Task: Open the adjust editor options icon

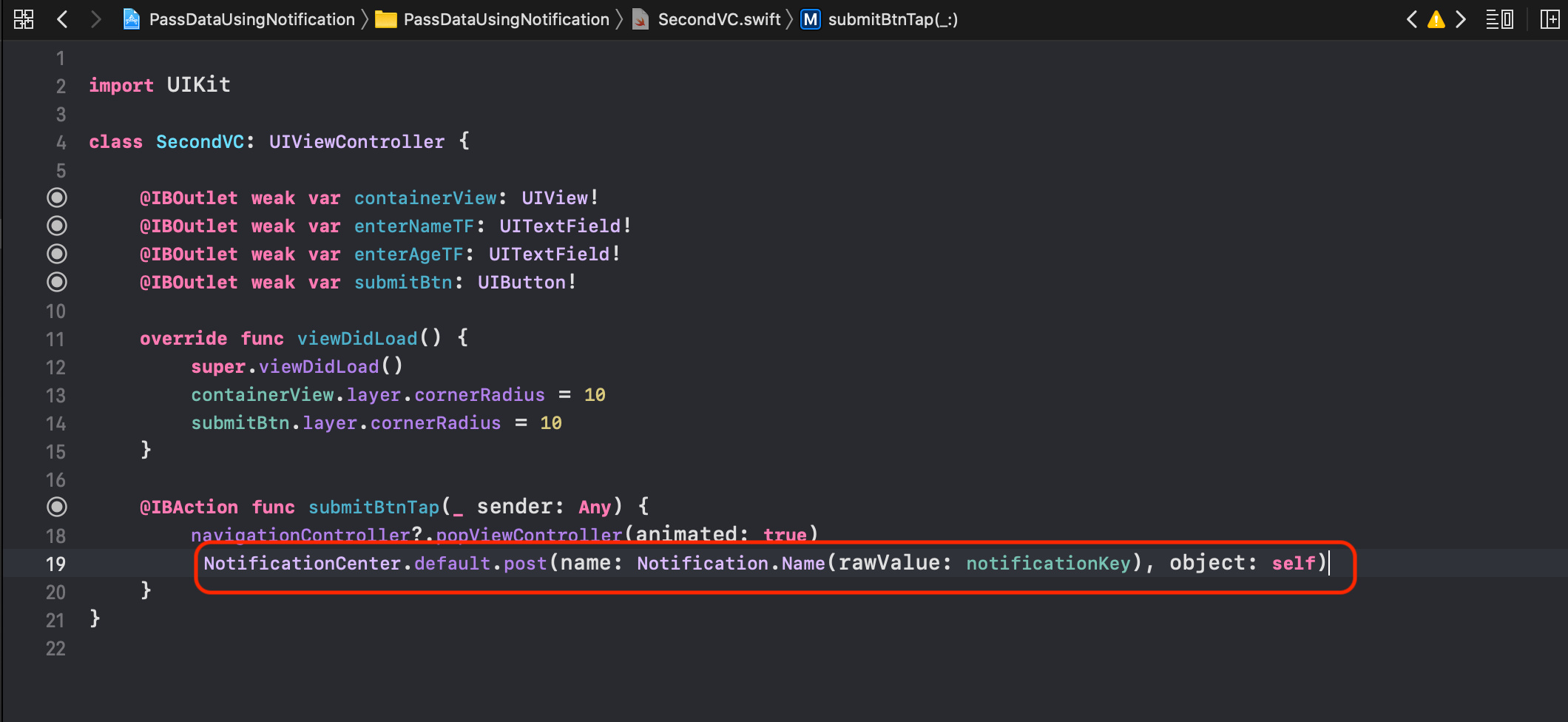Action: (x=1499, y=19)
